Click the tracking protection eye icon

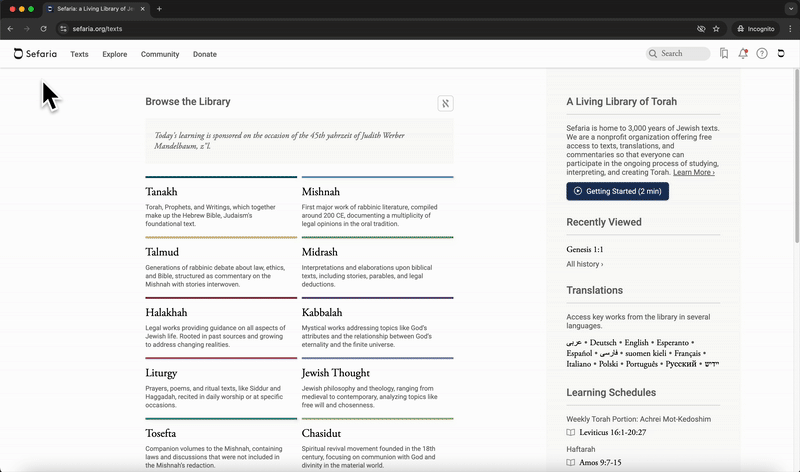click(x=700, y=29)
